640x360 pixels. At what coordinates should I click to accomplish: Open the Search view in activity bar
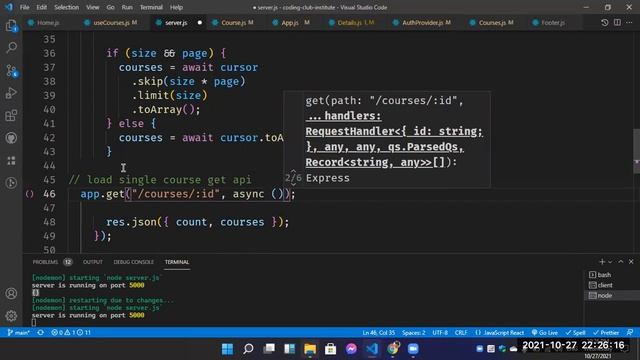coord(11,47)
